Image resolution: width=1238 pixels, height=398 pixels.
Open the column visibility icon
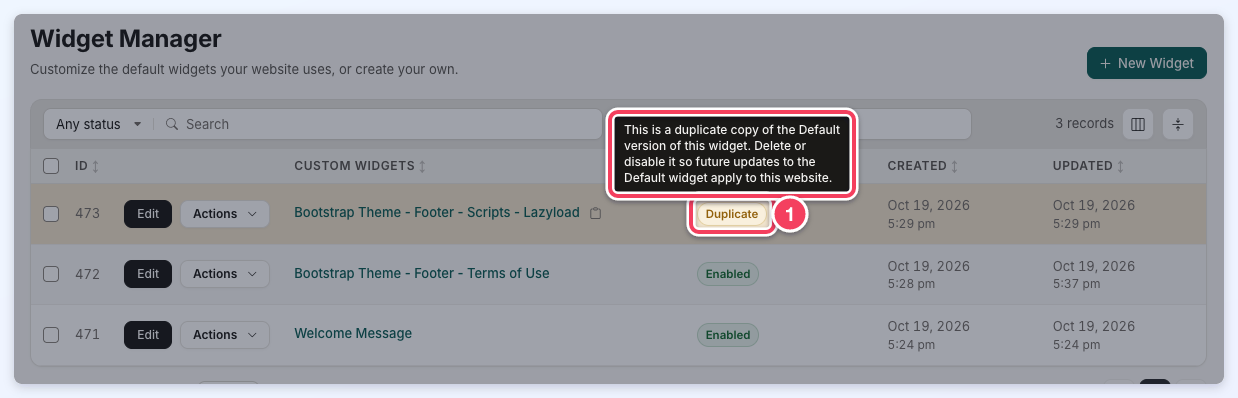(x=1137, y=124)
